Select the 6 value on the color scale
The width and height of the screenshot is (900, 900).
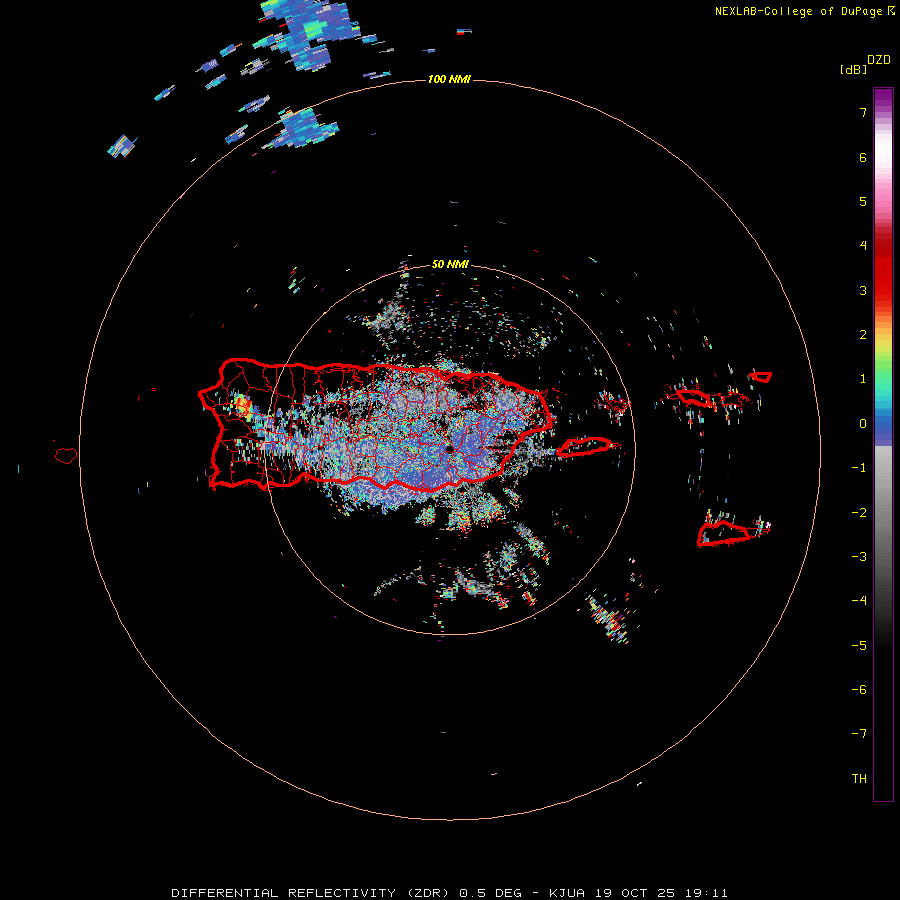863,157
